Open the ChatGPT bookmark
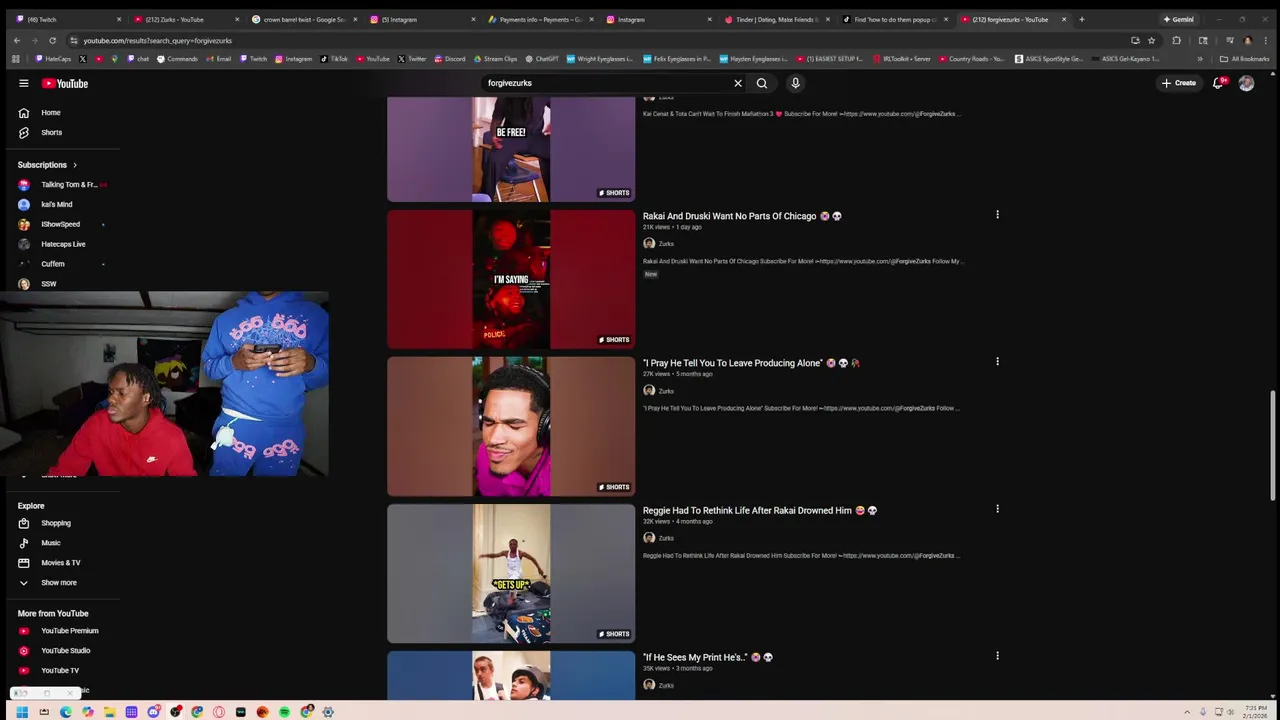This screenshot has height=720, width=1280. click(x=542, y=59)
